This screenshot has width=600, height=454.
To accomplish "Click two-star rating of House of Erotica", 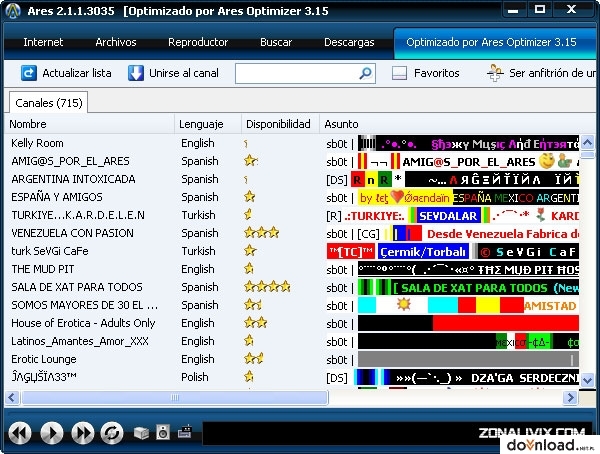I will coord(256,323).
